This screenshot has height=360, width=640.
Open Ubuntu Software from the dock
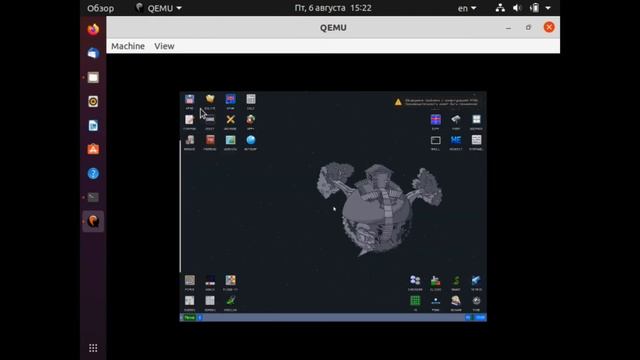(x=93, y=149)
